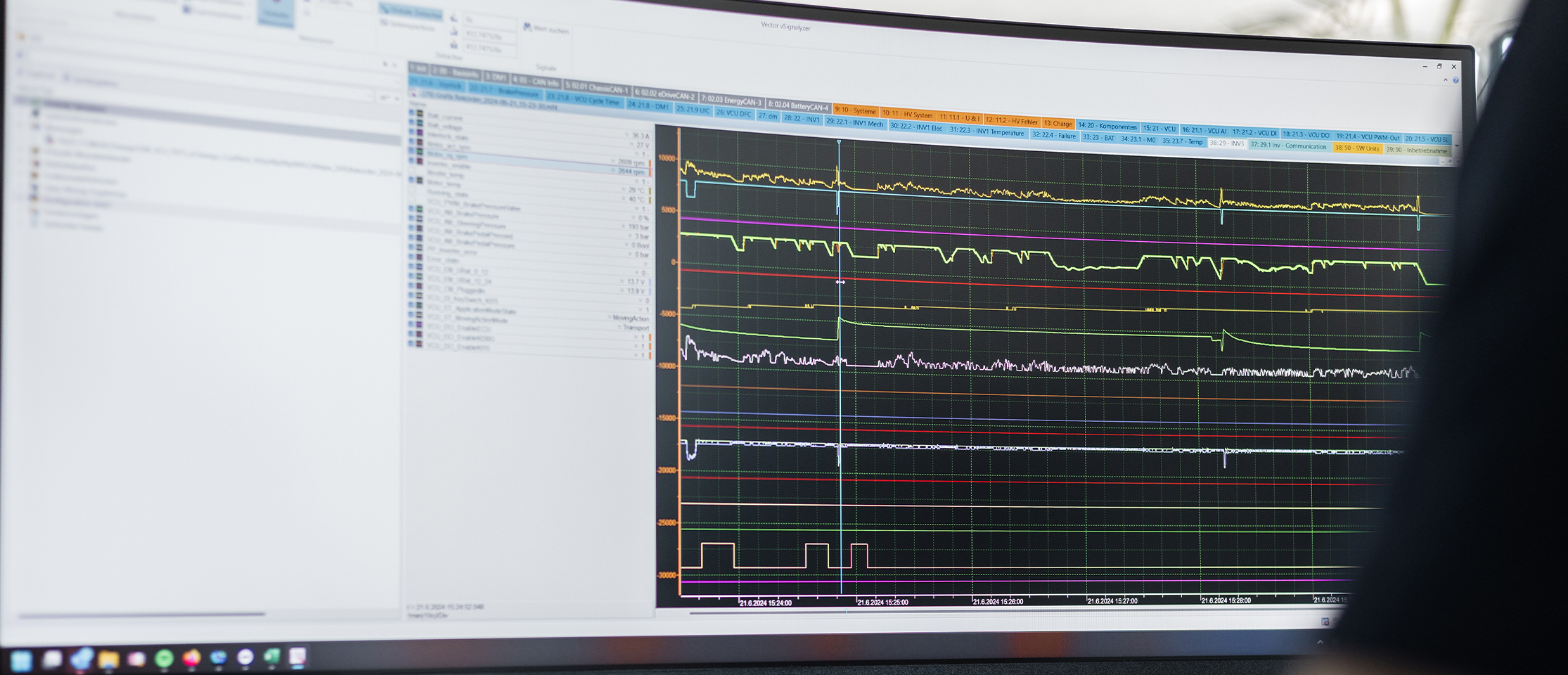The image size is (1568, 675).
Task: Open the '9: 10 - Systeme' tab
Action: (x=856, y=110)
